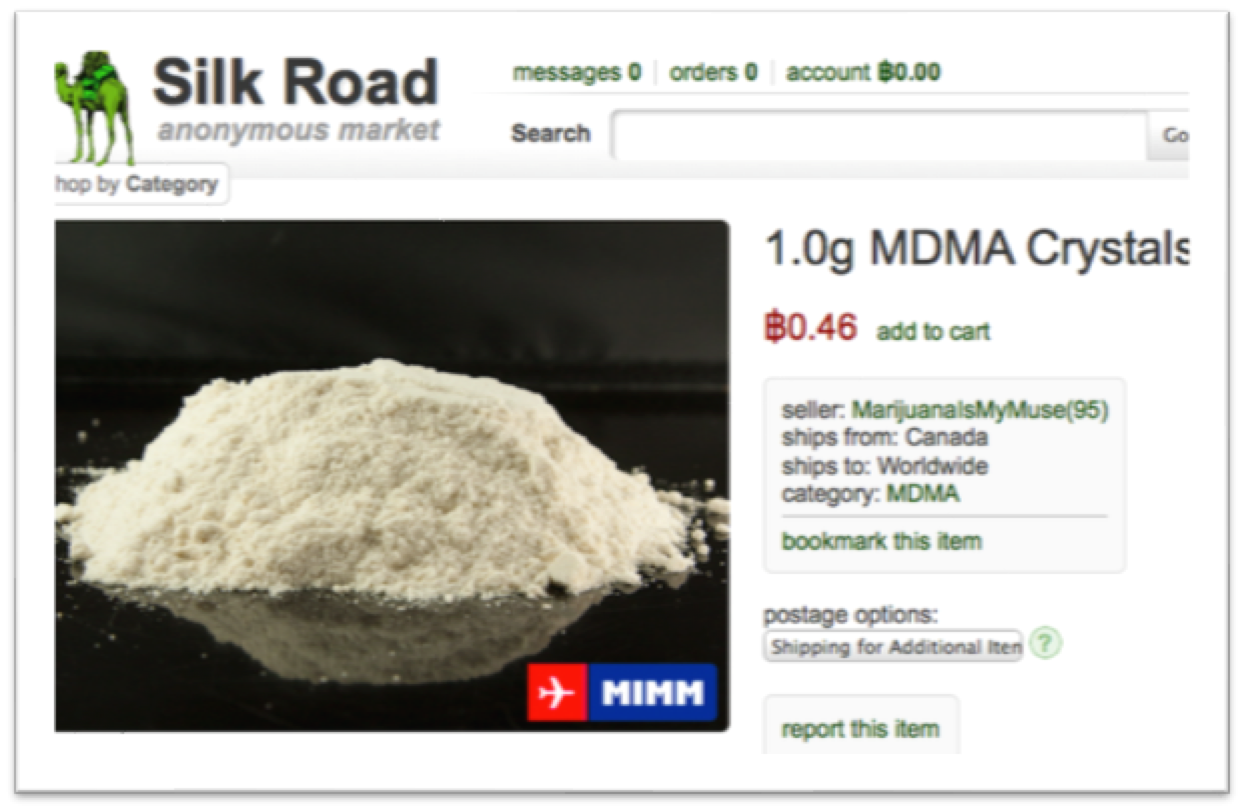Viewport: 1243px width, 810px height.
Task: Click the blue MIMM badge on the photo
Action: pyautogui.click(x=653, y=692)
